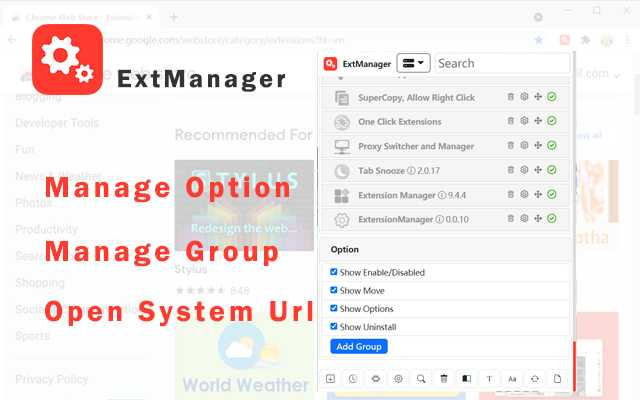This screenshot has width=640, height=400.
Task: Select the Proxy Switcher and Manager entry
Action: click(x=445, y=146)
